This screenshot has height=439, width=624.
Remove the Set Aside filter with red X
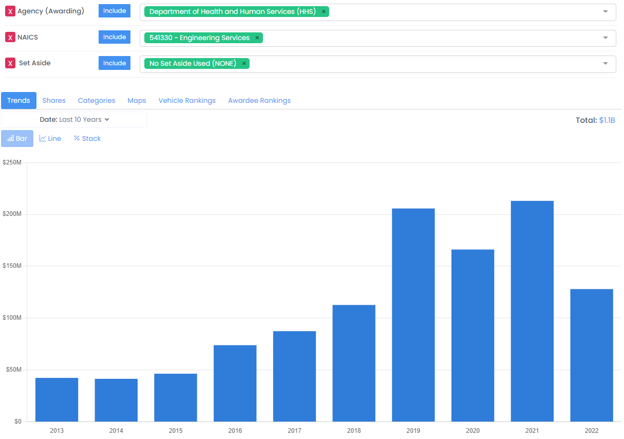10,63
